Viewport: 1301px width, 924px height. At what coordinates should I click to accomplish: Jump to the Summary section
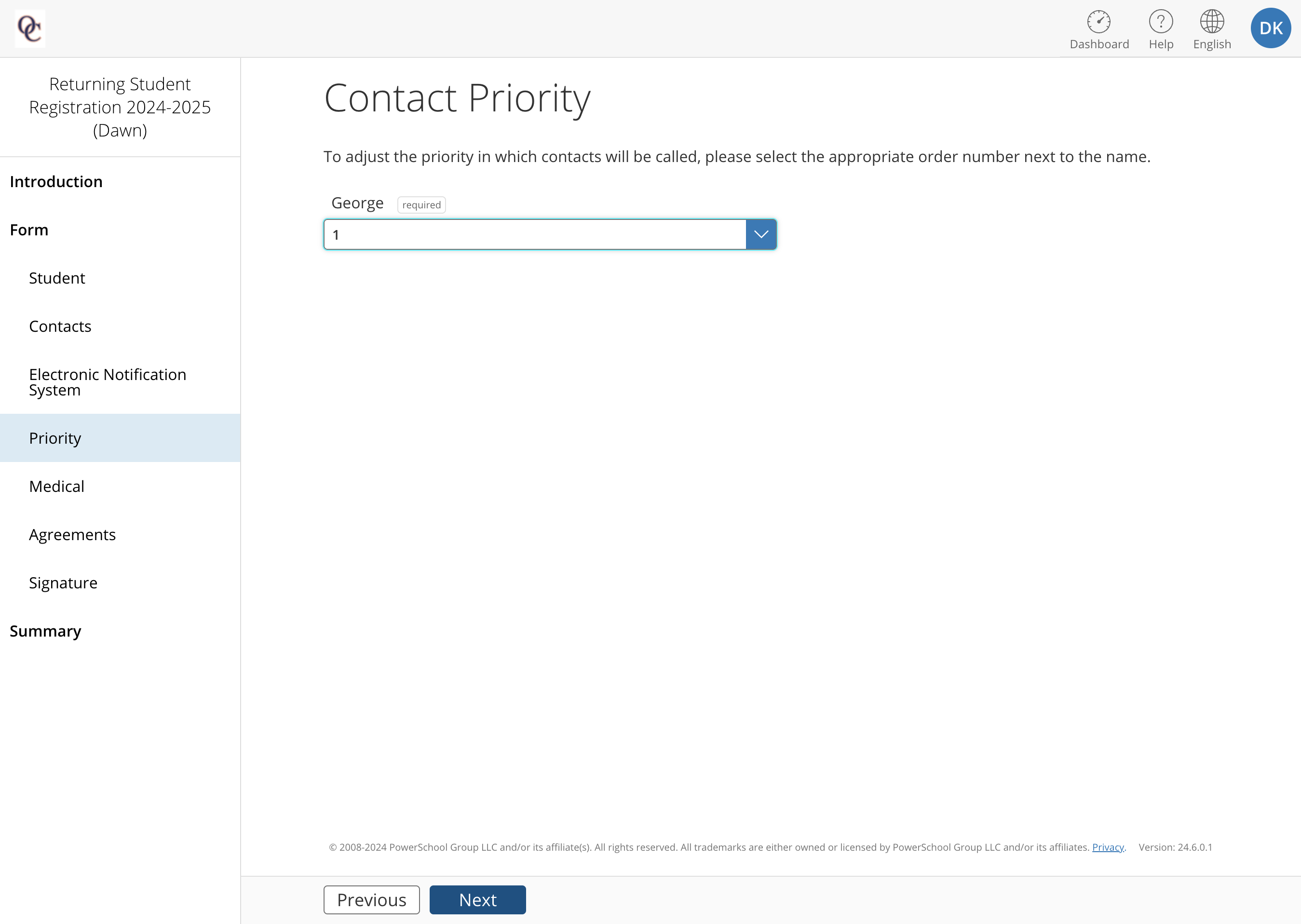(x=45, y=632)
